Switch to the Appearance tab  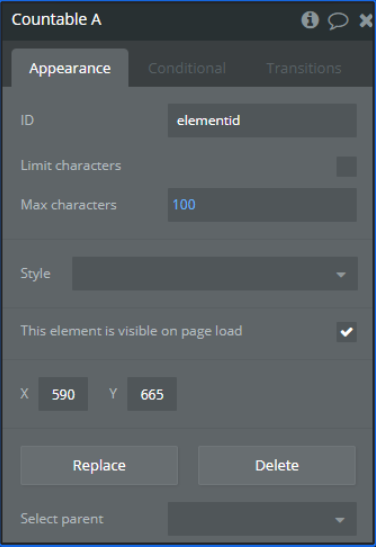[70, 68]
